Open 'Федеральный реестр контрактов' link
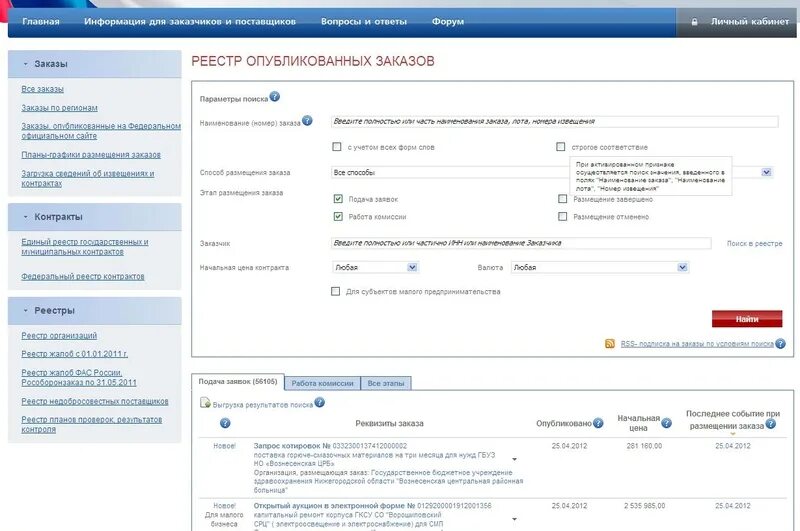 point(83,276)
